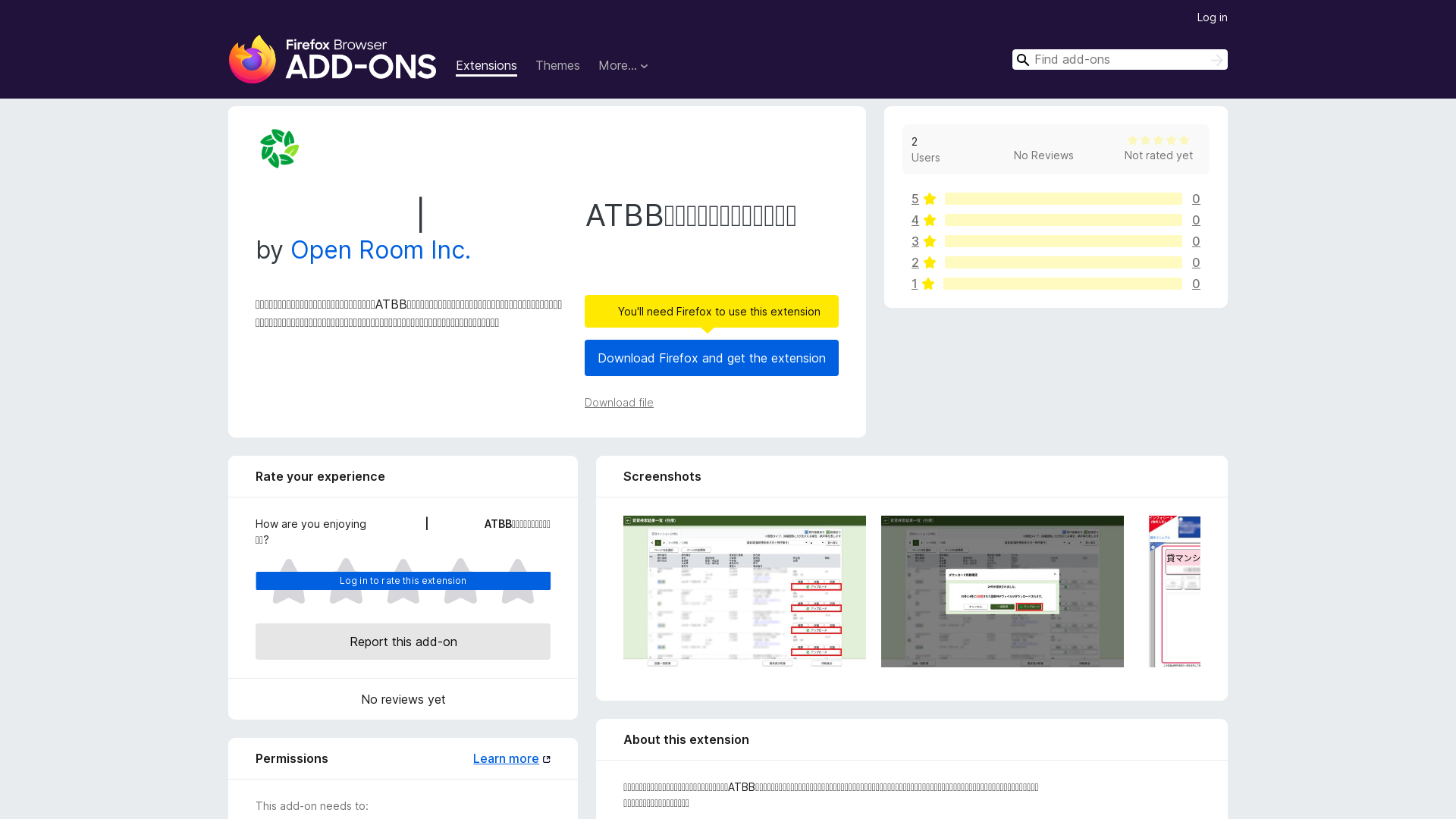
Task: Click the More… chevron arrow icon
Action: pos(645,67)
